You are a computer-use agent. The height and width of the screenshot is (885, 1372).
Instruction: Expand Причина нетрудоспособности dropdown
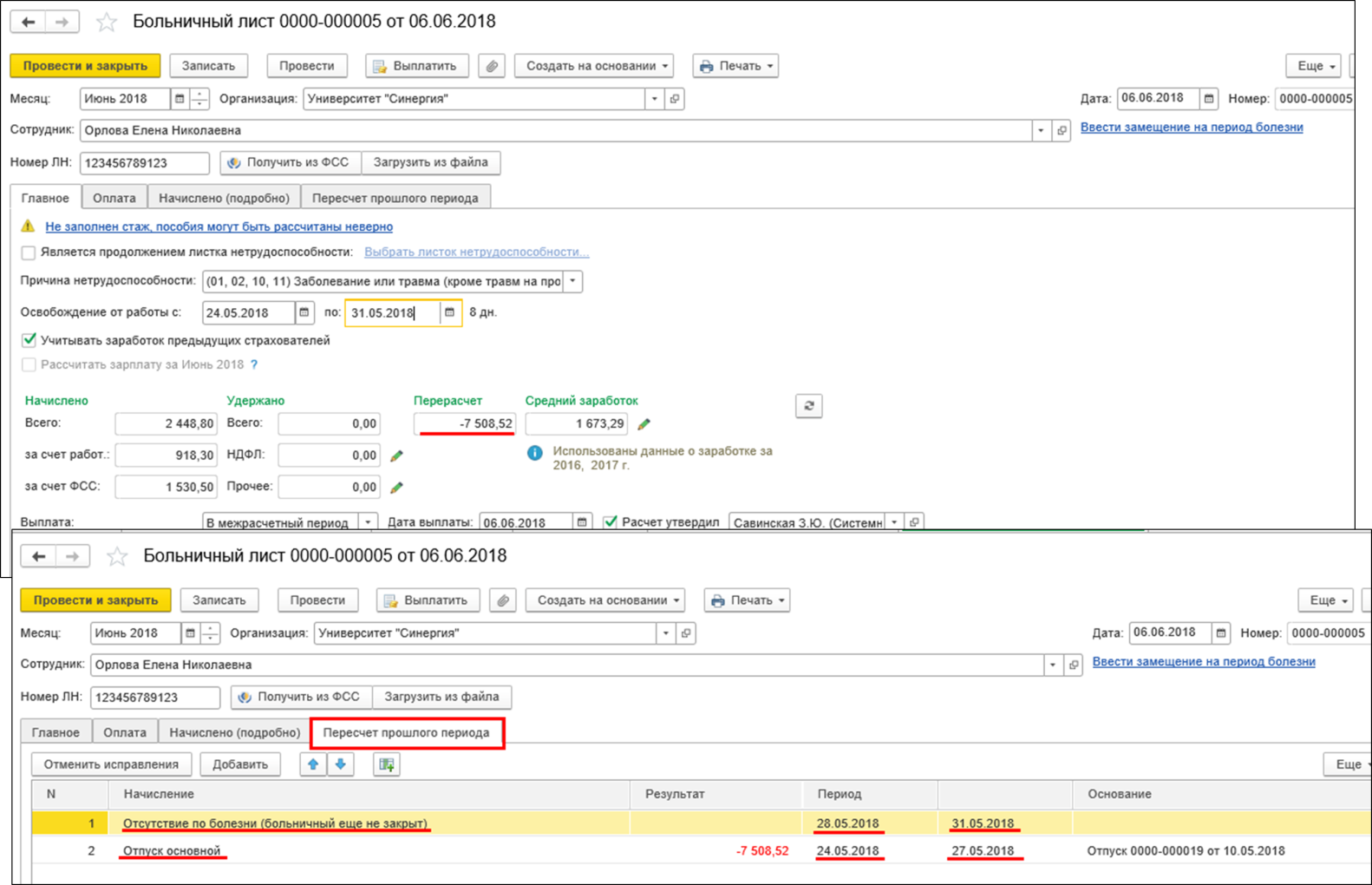[x=572, y=282]
